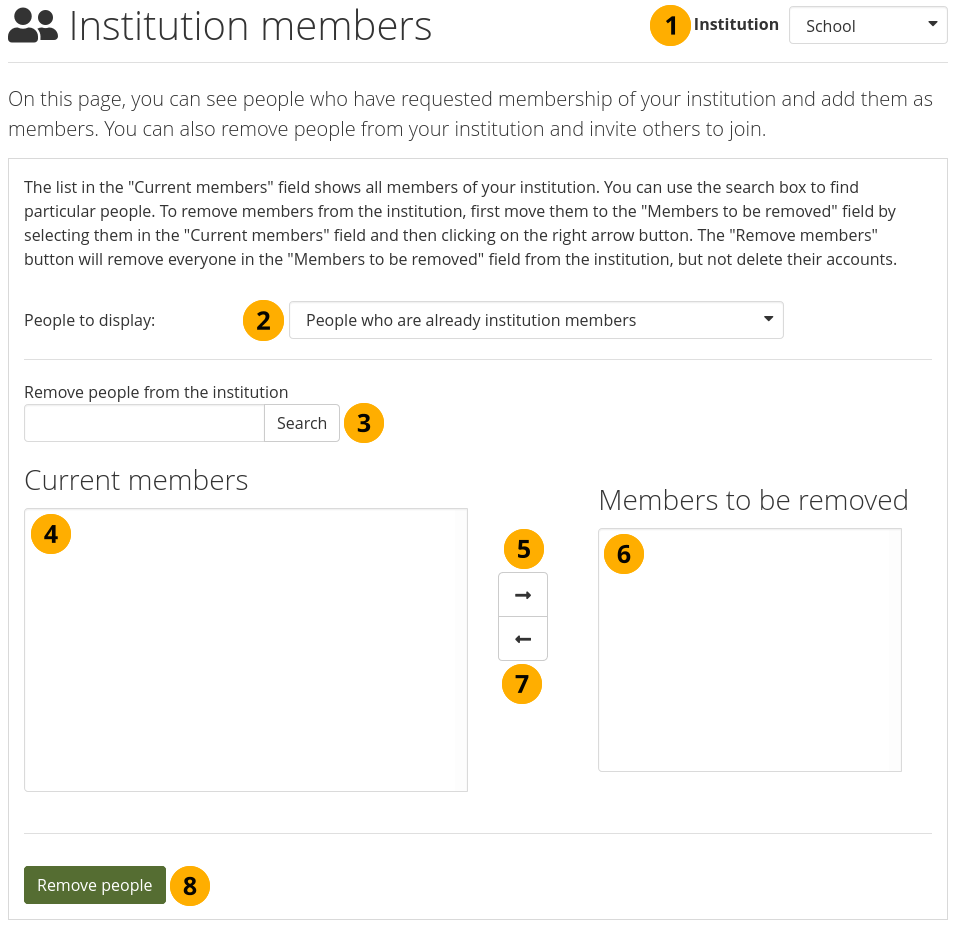Screen dimensions: 957x928
Task: Focus the member search text box
Action: click(x=144, y=423)
